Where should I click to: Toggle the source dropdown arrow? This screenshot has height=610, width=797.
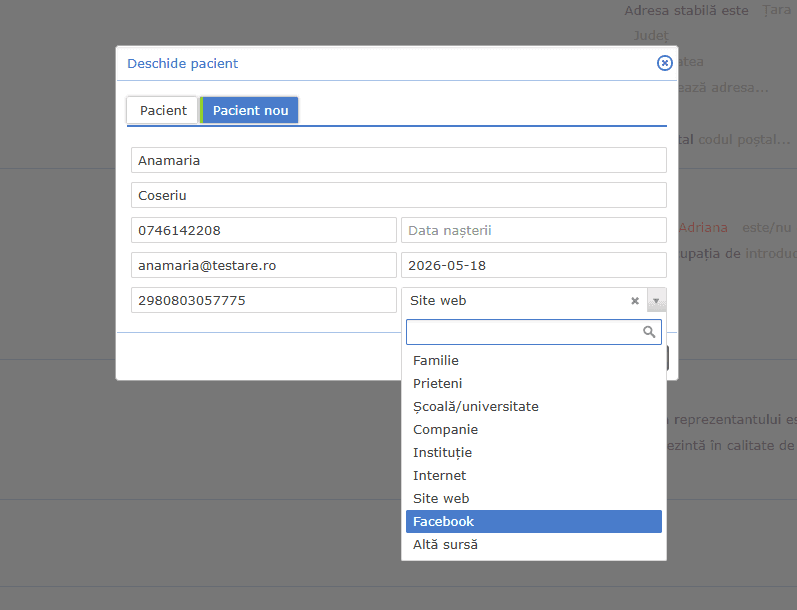[x=656, y=300]
